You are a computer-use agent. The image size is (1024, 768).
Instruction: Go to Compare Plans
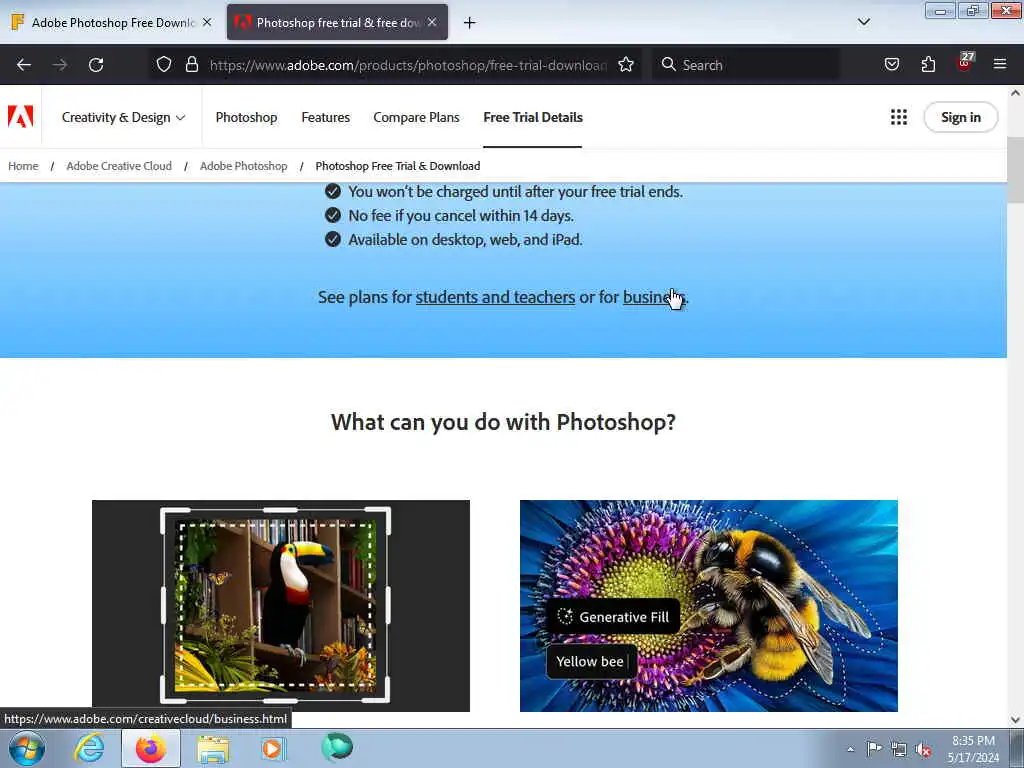tap(416, 118)
